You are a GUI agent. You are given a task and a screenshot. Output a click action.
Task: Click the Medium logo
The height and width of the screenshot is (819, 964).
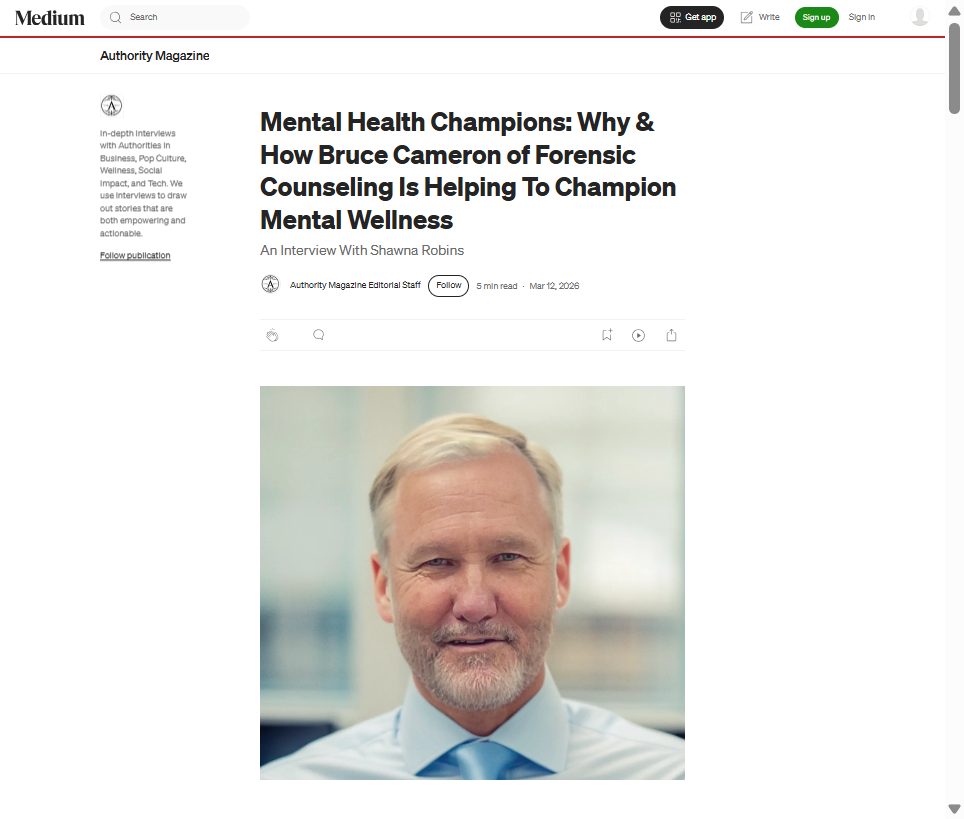coord(50,17)
